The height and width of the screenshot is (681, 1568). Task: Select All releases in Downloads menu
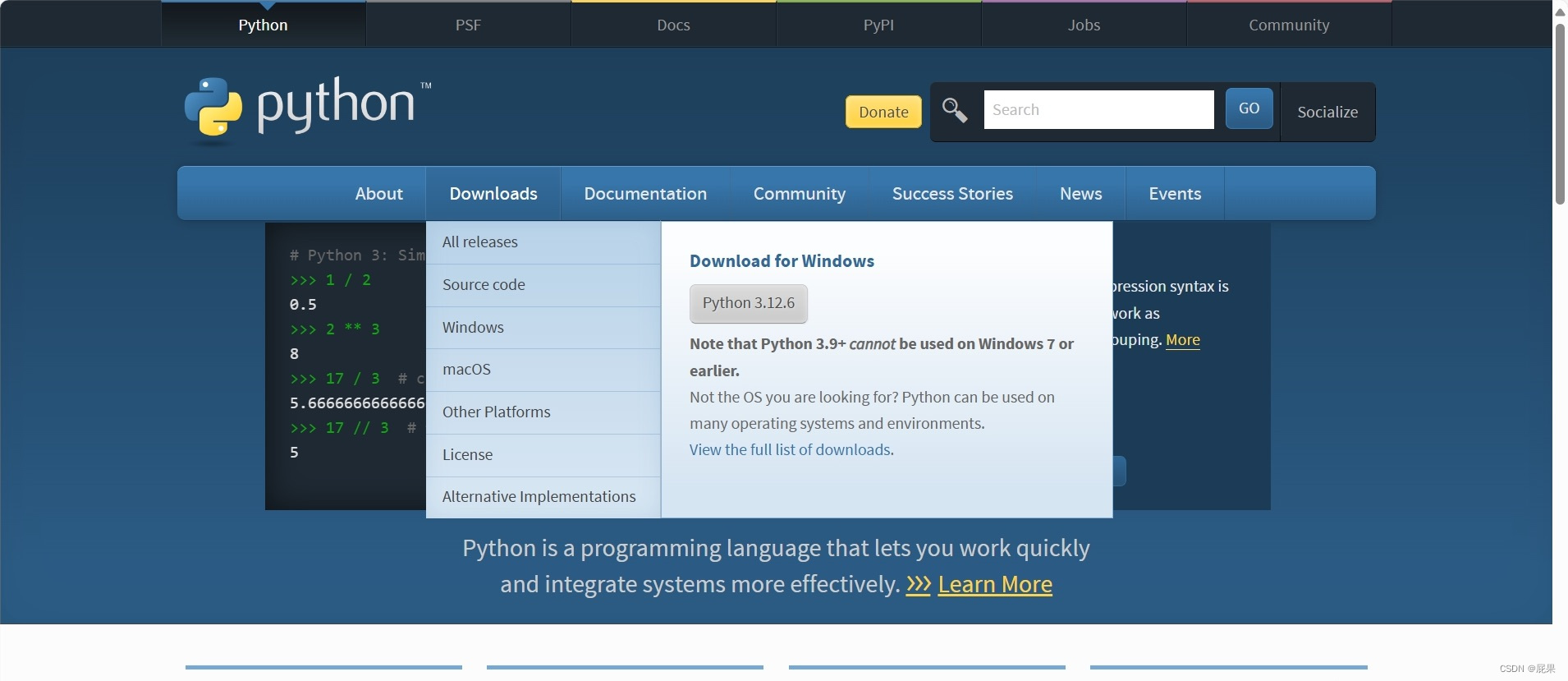543,242
